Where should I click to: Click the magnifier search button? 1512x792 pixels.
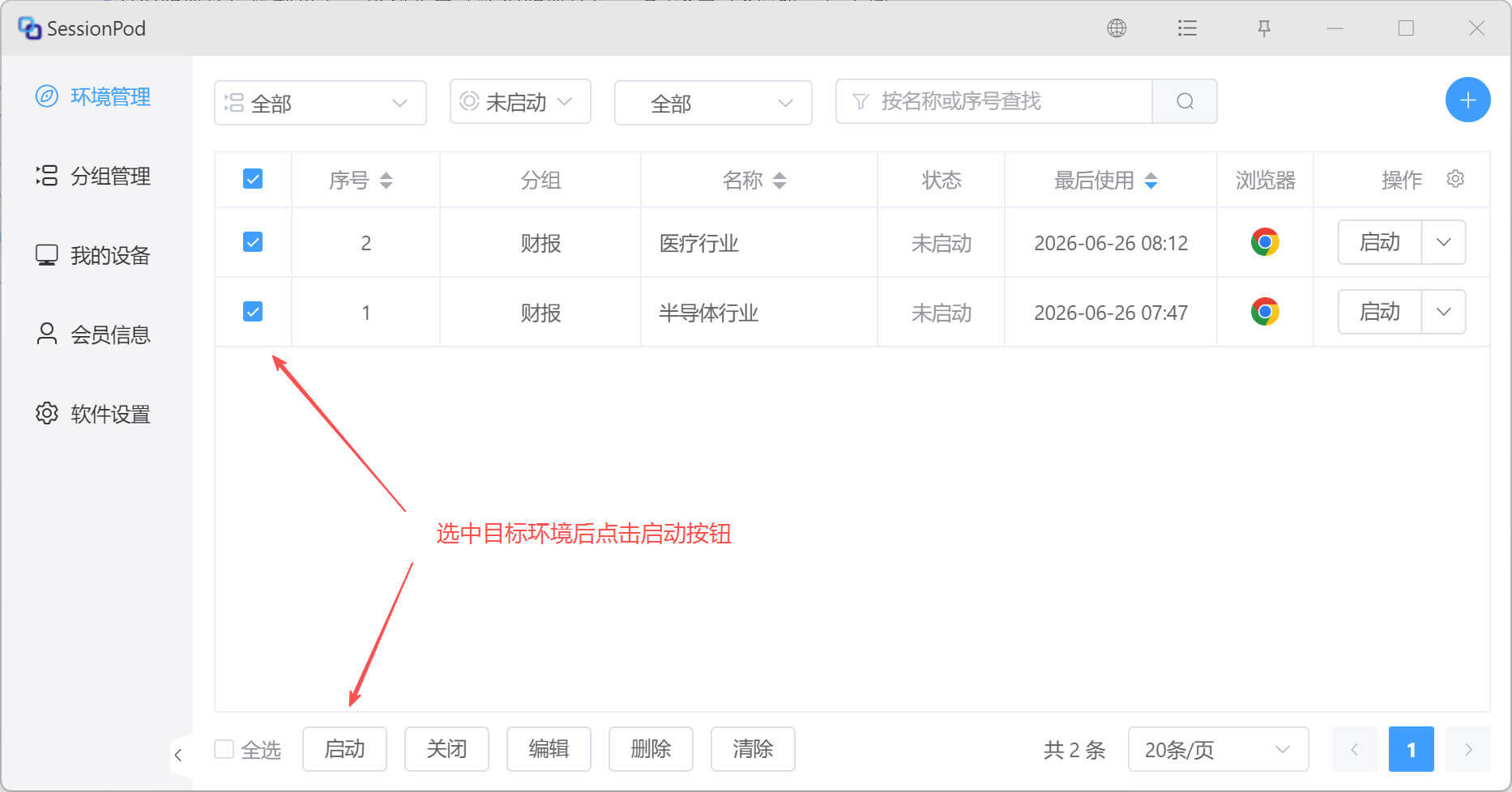tap(1185, 101)
